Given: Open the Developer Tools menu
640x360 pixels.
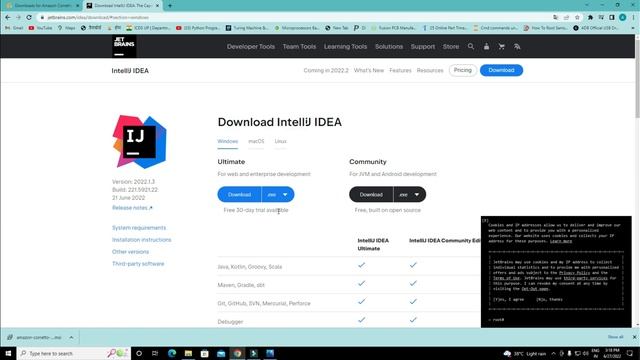Looking at the screenshot, I should (x=251, y=47).
